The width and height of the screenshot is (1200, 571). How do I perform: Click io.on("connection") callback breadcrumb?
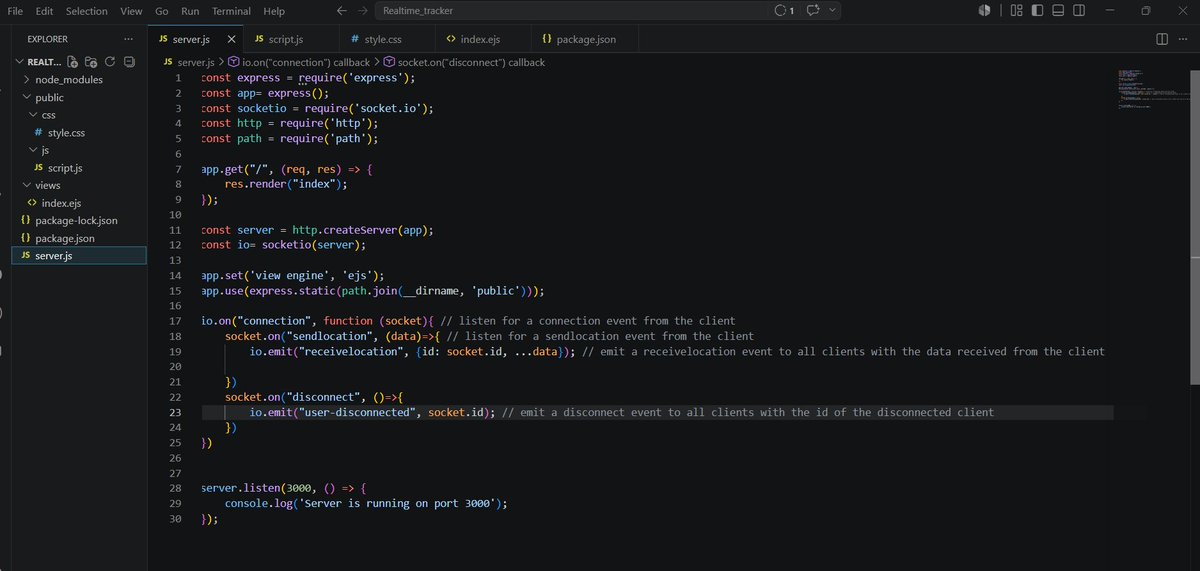point(299,62)
